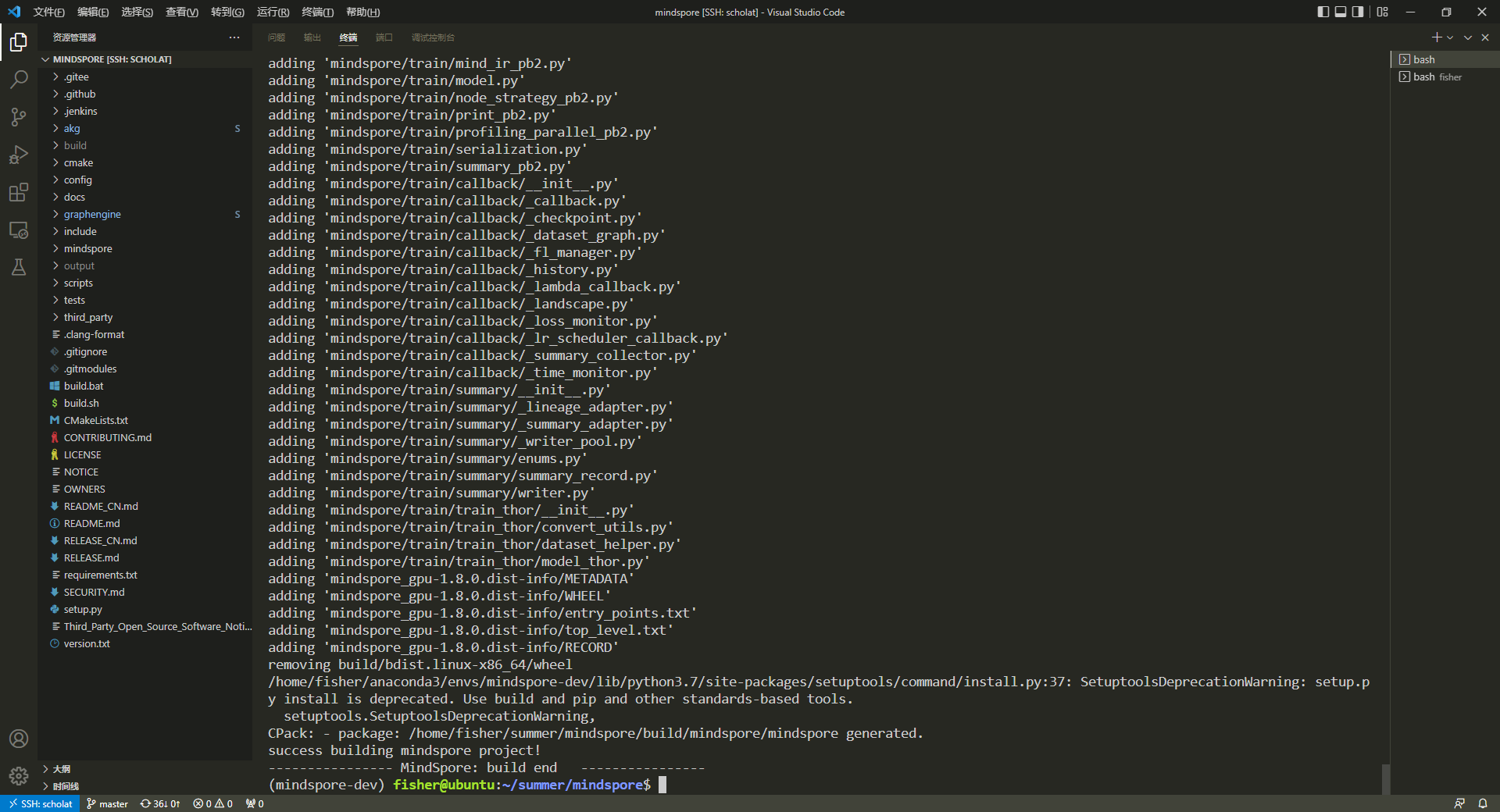Expand the cmake folder
This screenshot has width=1500, height=812.
click(x=145, y=162)
